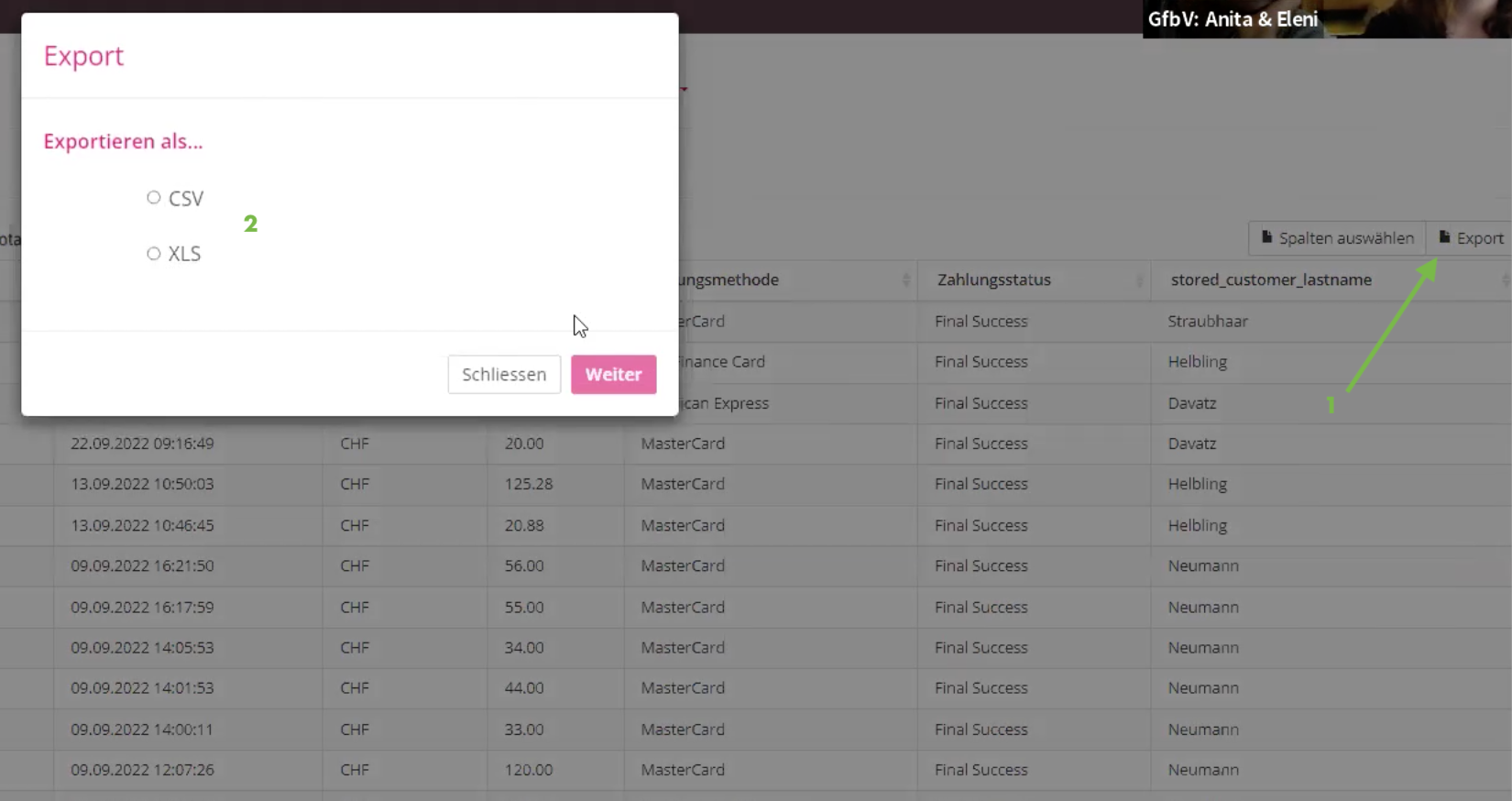This screenshot has width=1512, height=801.
Task: Select the Straubhaar last name cell
Action: pyautogui.click(x=1207, y=322)
